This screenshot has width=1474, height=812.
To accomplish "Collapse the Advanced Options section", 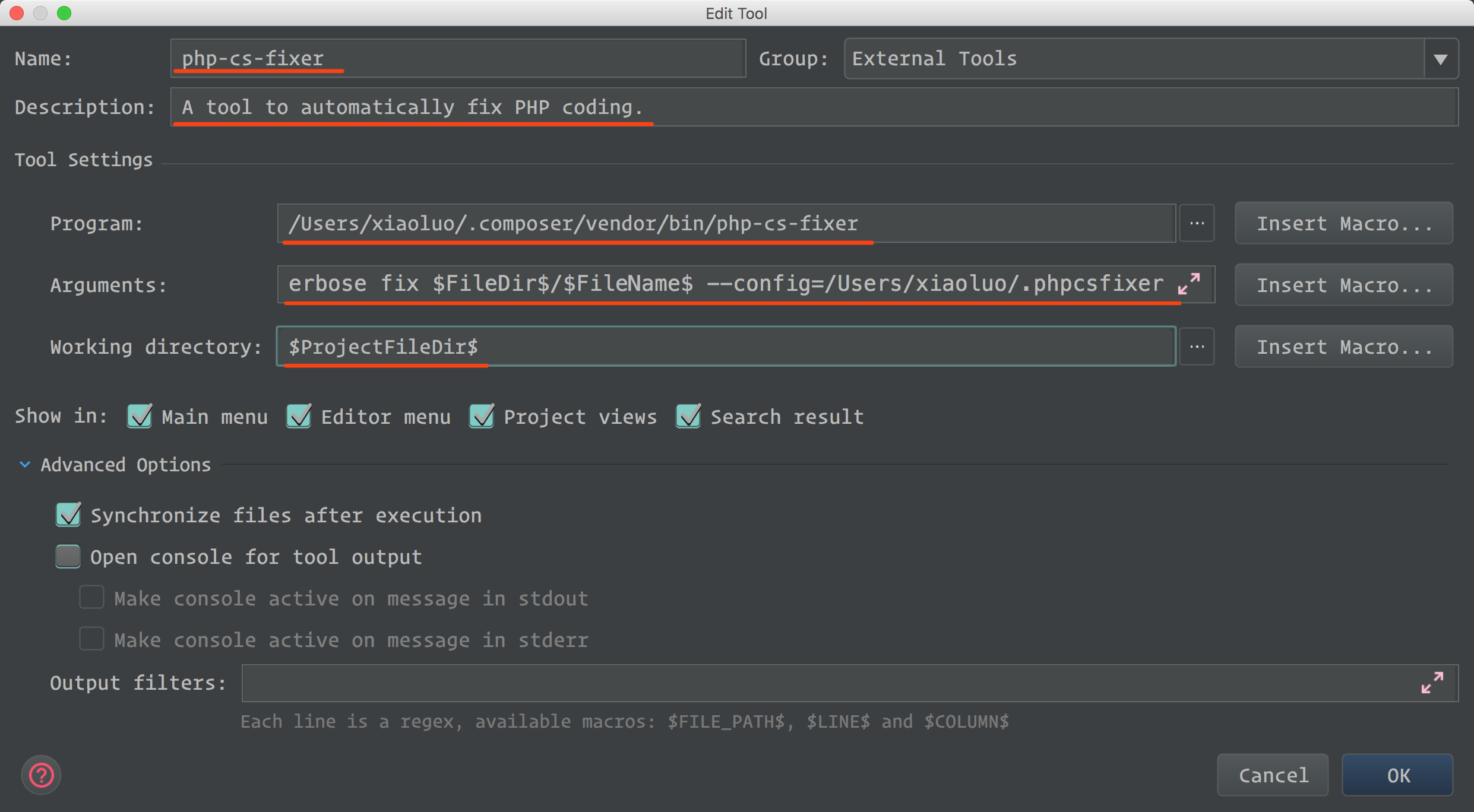I will [x=25, y=464].
